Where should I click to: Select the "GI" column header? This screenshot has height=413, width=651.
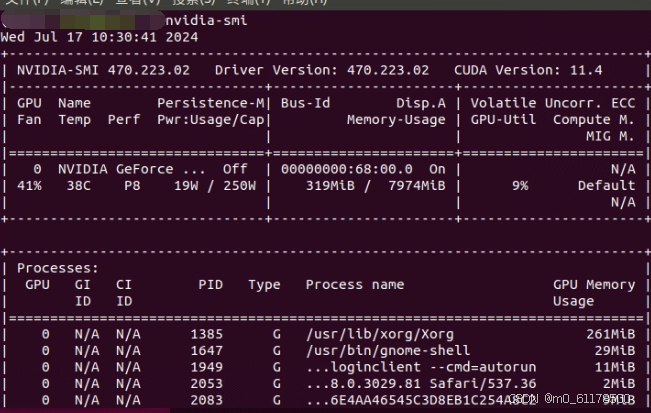pyautogui.click(x=83, y=285)
